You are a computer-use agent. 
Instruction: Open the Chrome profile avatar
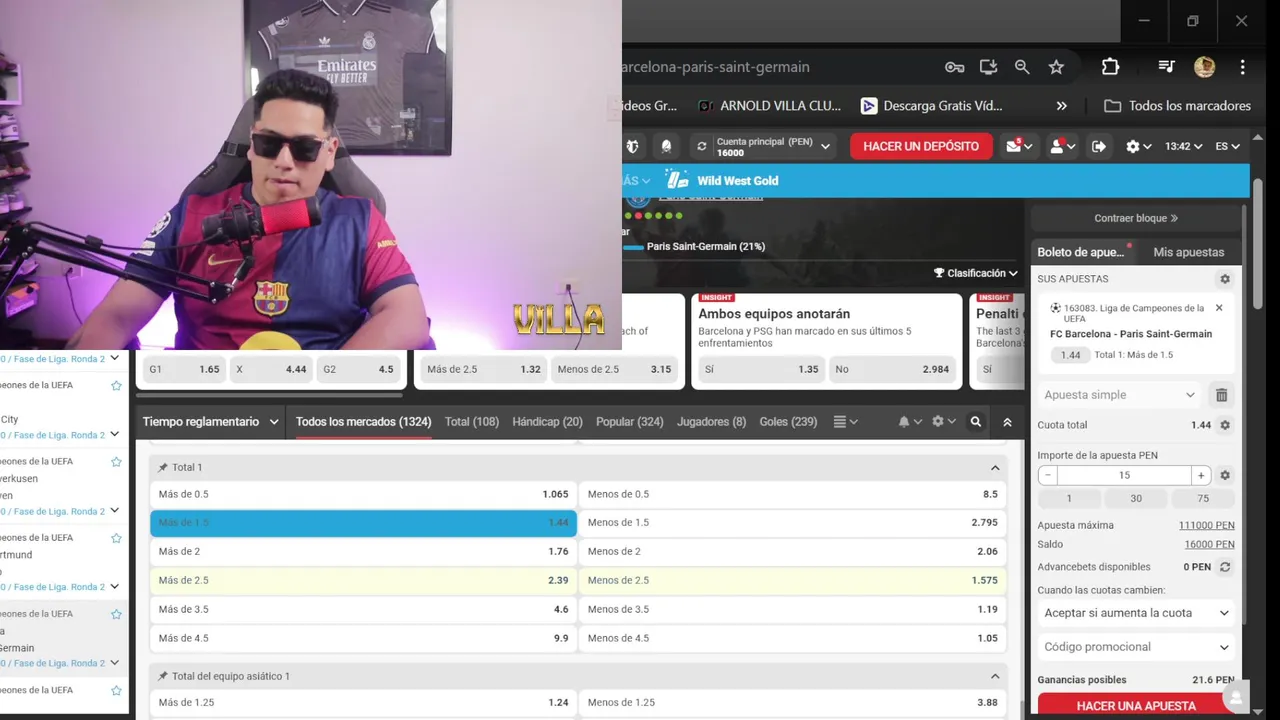[1204, 67]
